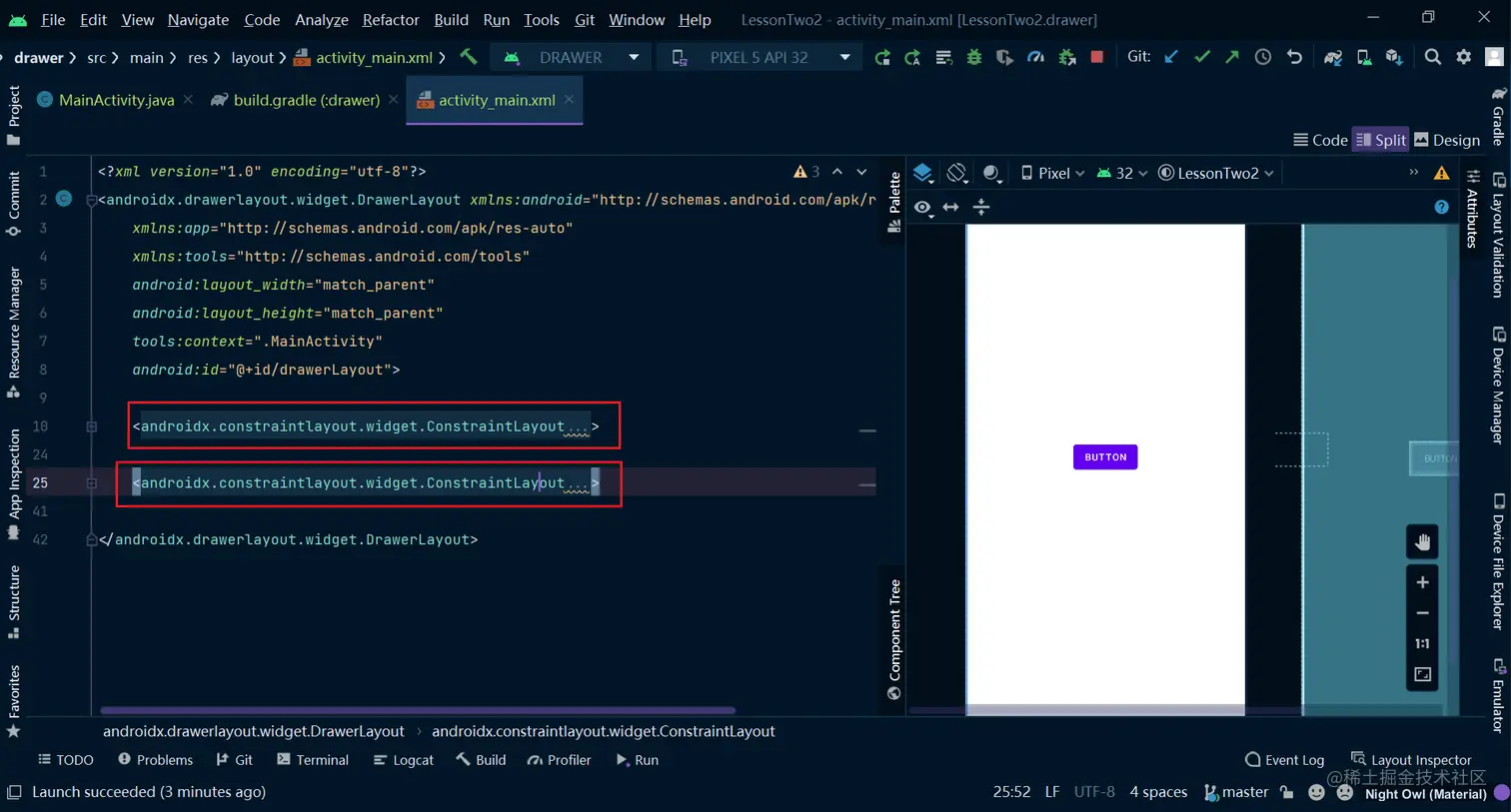Open the File menu
Screen dimensions: 1511x812
click(53, 19)
